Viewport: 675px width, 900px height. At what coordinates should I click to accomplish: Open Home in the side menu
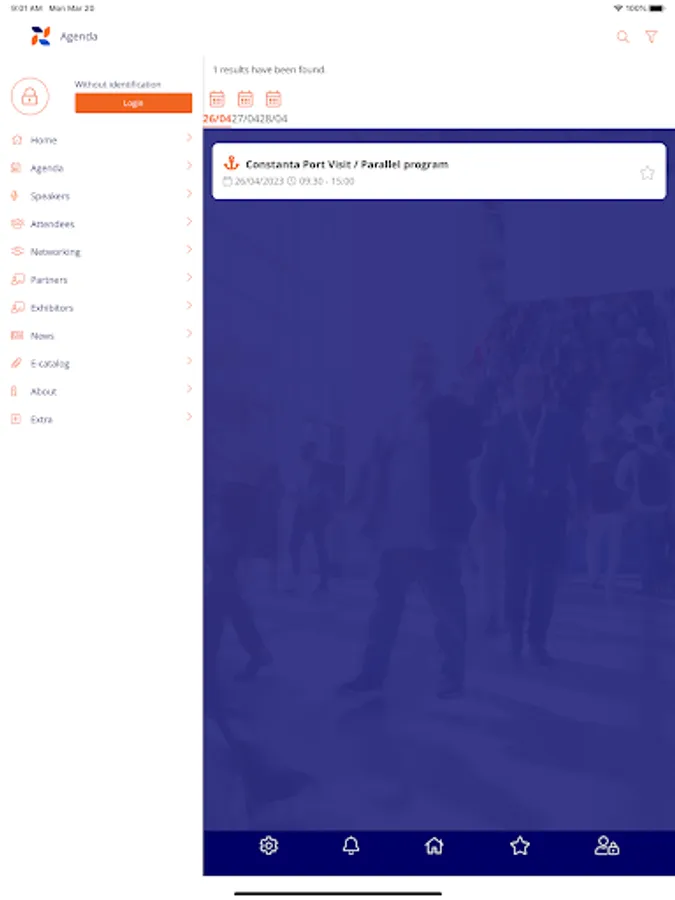(101, 140)
